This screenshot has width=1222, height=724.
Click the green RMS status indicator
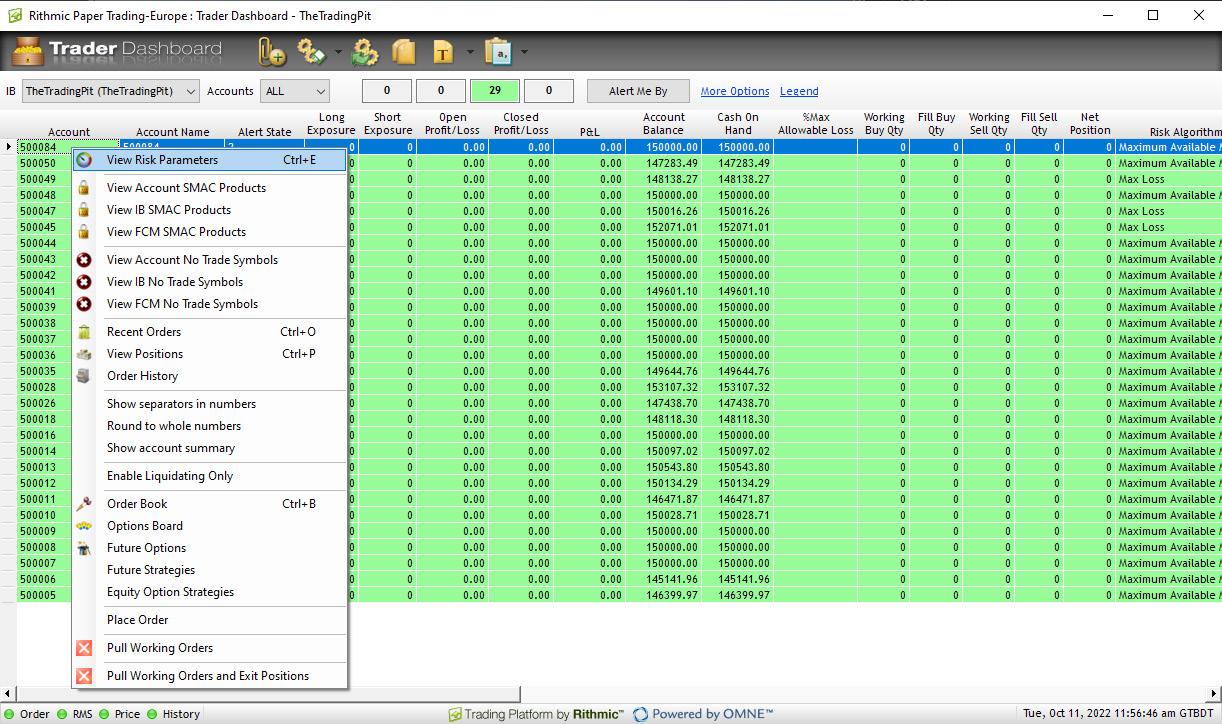coord(61,714)
